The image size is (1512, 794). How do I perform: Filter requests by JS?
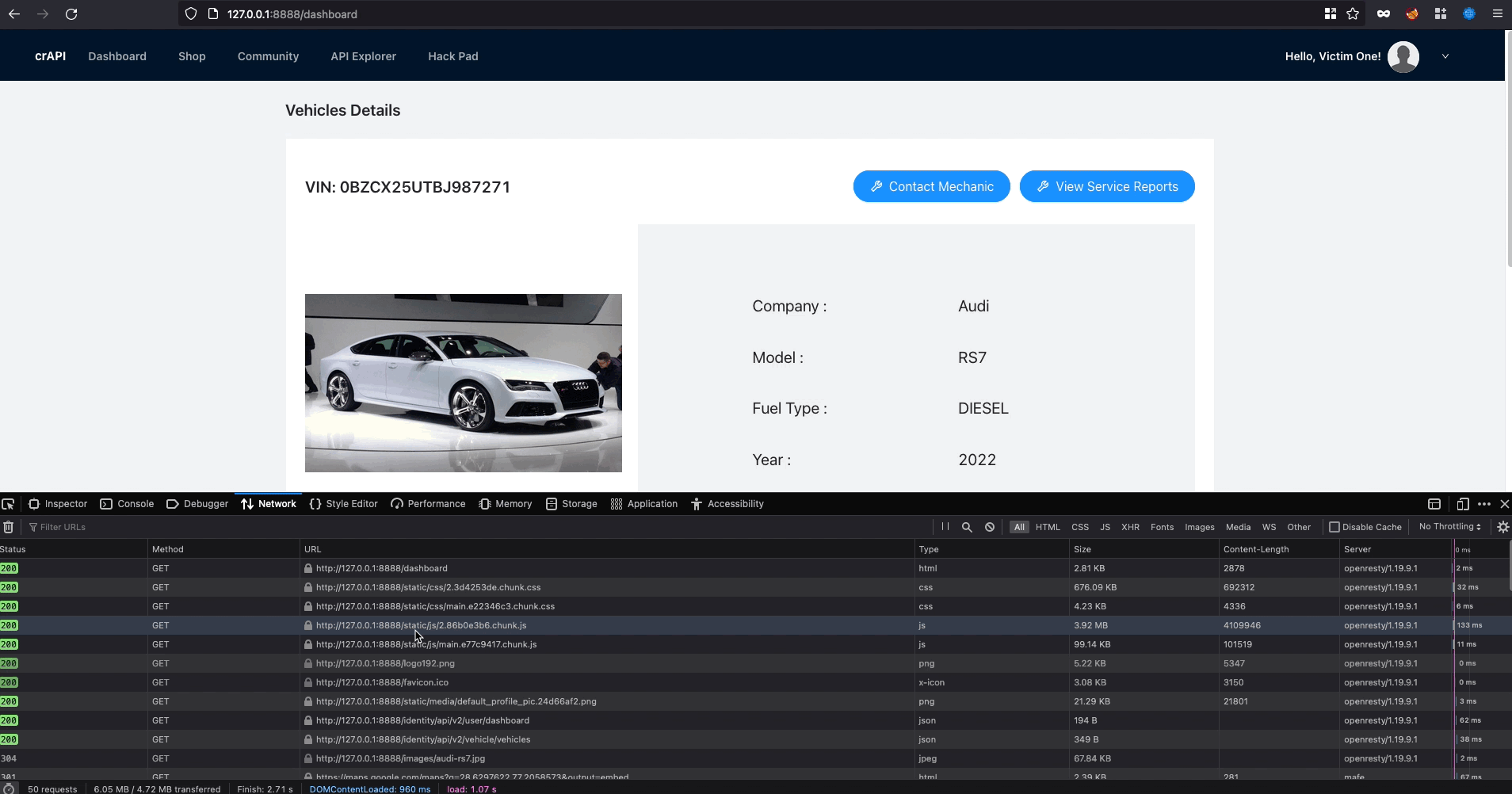point(1105,527)
